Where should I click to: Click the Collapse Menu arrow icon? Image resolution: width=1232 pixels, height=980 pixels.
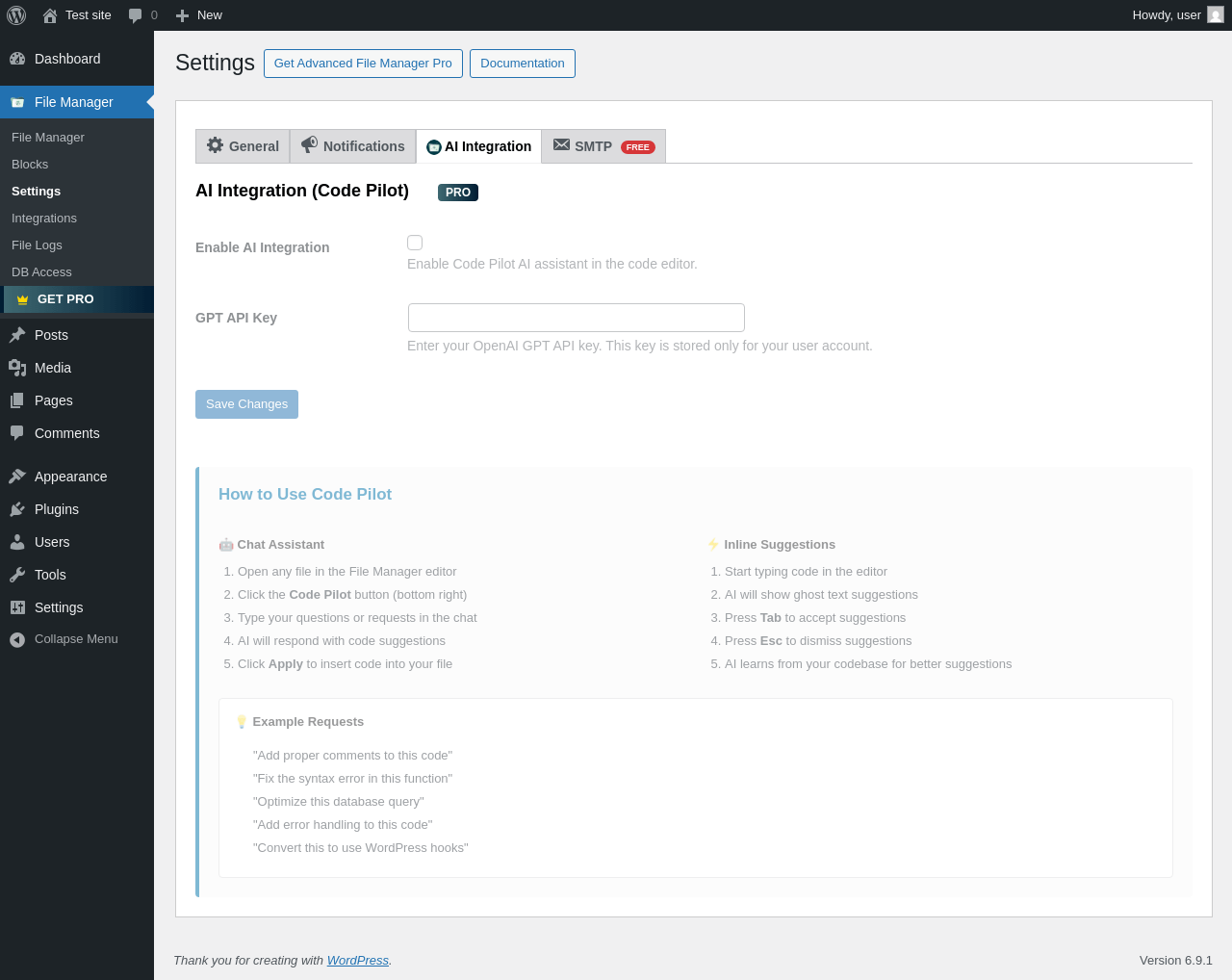(17, 639)
